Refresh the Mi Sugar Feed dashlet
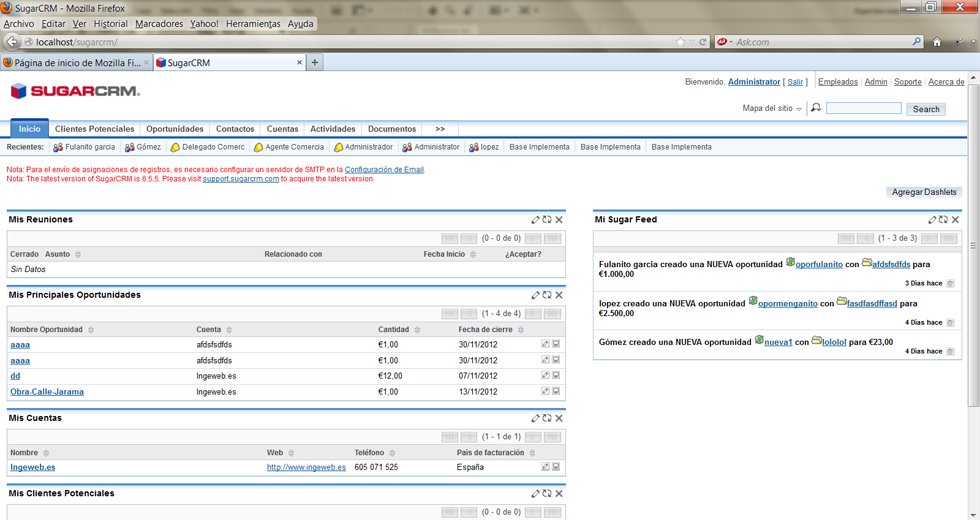Viewport: 980px width, 520px height. pos(943,219)
